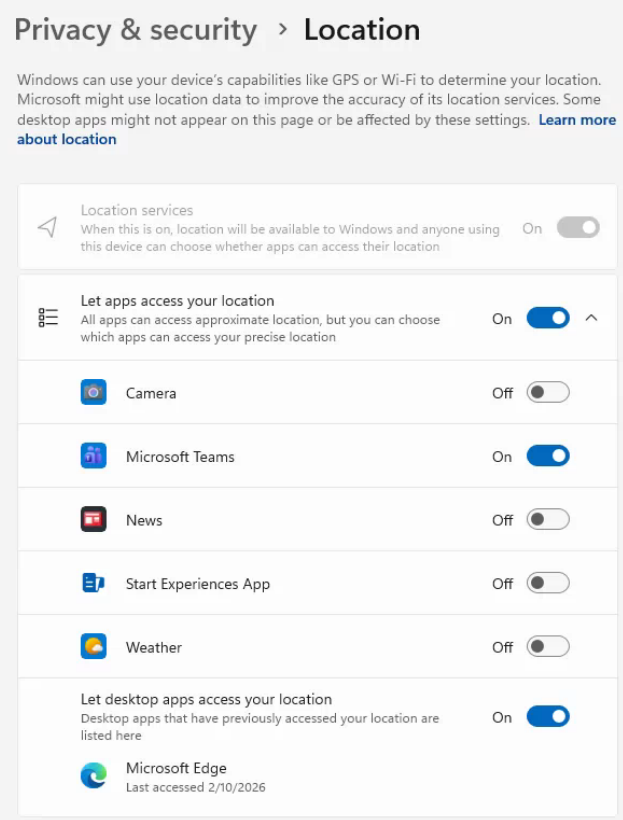This screenshot has height=820, width=623.
Task: Enable location toggle for Weather
Action: point(547,647)
